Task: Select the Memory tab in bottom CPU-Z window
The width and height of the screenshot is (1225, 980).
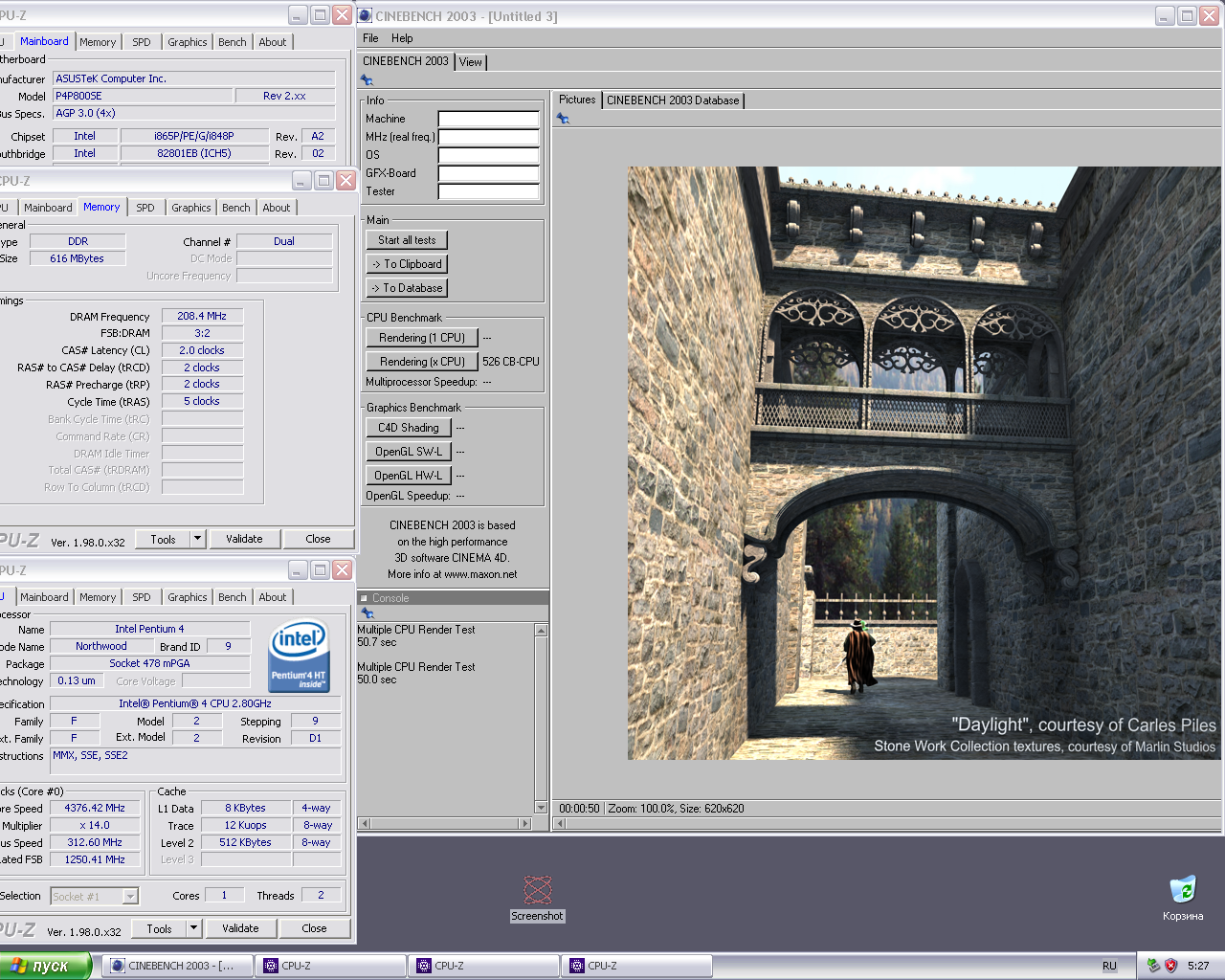Action: pos(98,597)
